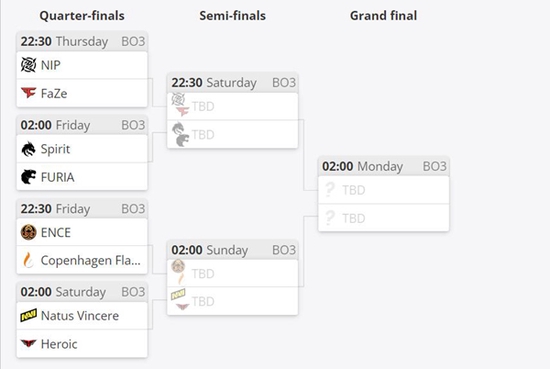Select the NIP/FaZe TBD semi-final slot

tap(233, 106)
